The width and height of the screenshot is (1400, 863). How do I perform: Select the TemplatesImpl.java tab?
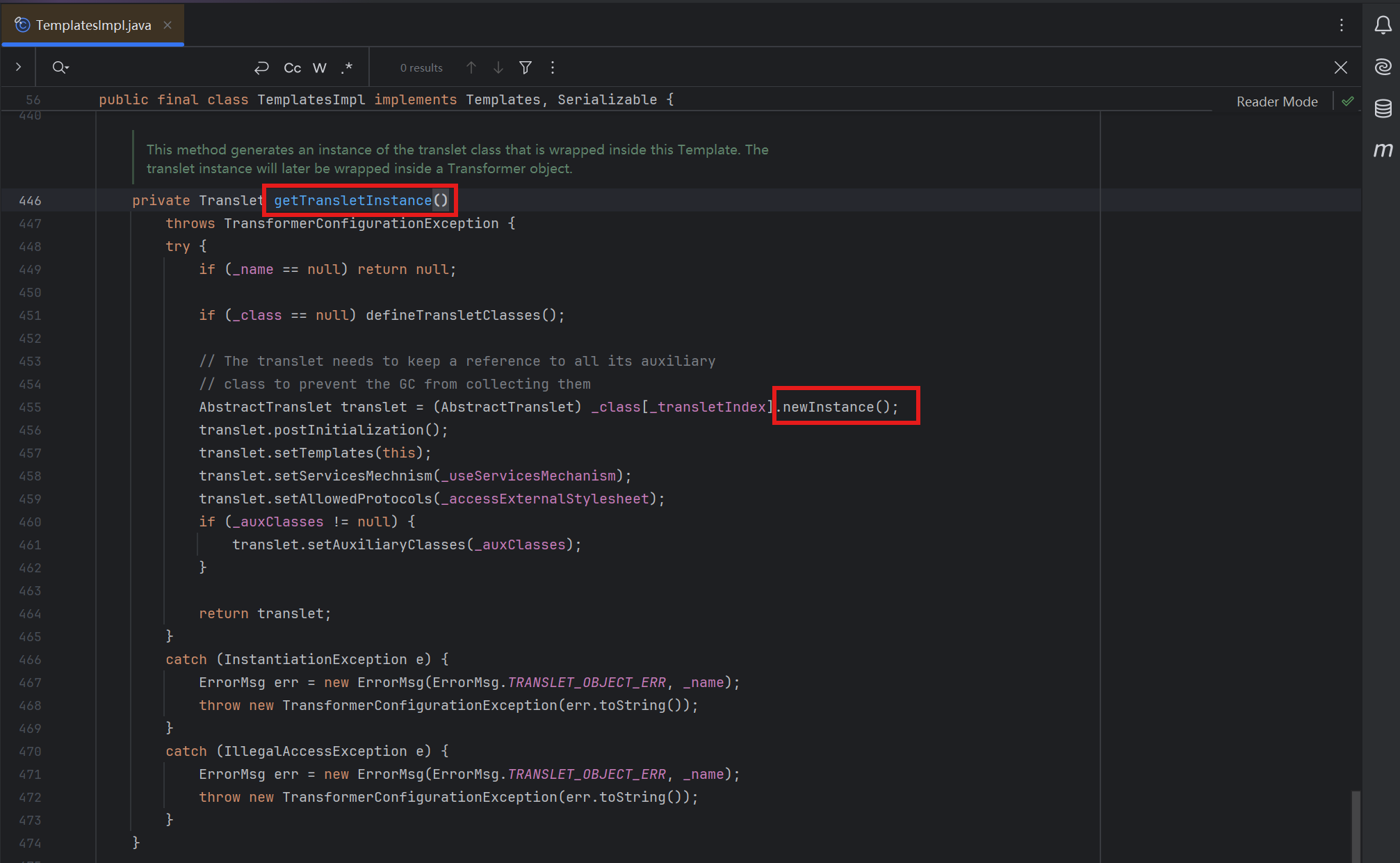pyautogui.click(x=93, y=25)
